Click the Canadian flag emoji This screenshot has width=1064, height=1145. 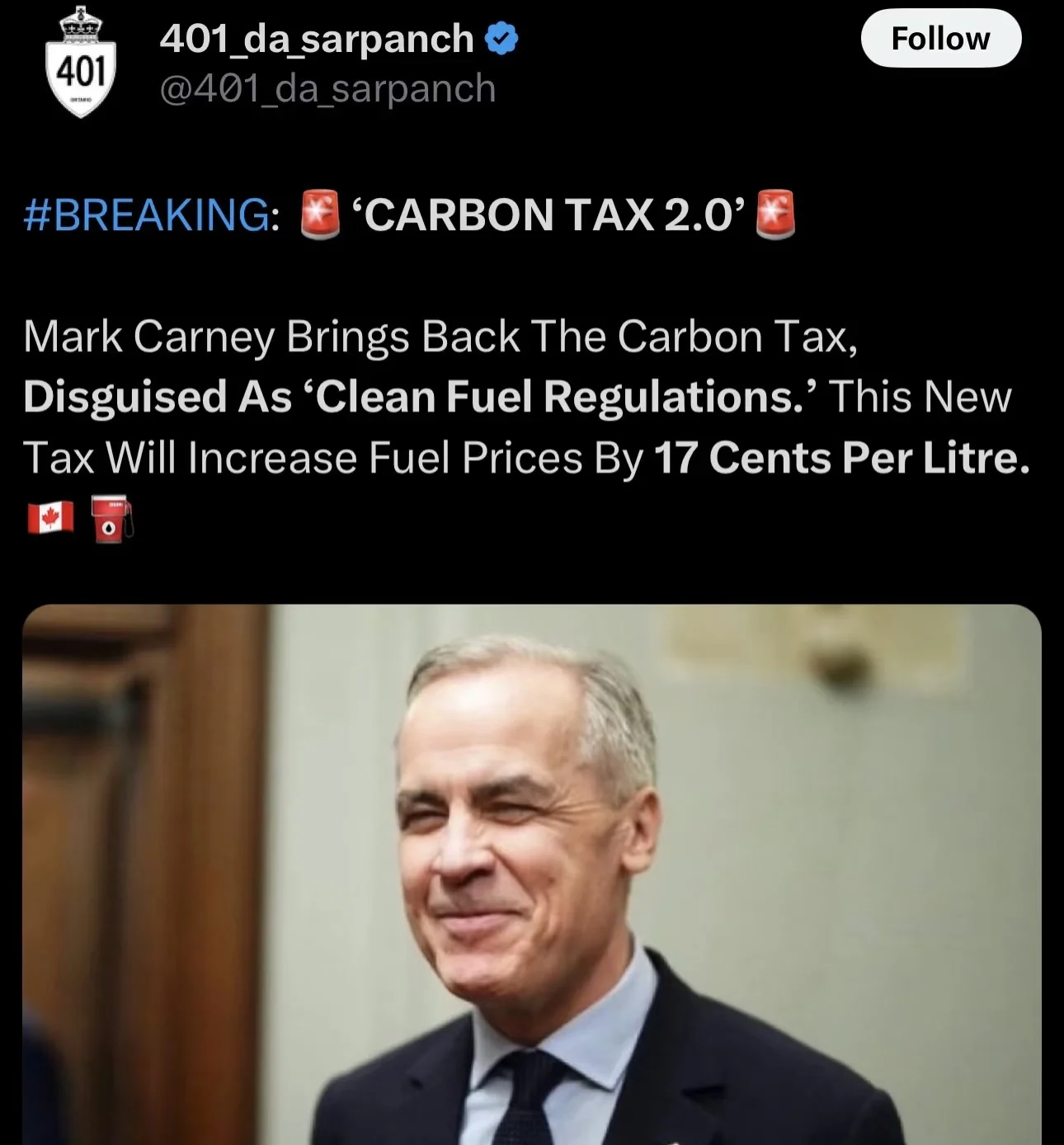pyautogui.click(x=50, y=519)
